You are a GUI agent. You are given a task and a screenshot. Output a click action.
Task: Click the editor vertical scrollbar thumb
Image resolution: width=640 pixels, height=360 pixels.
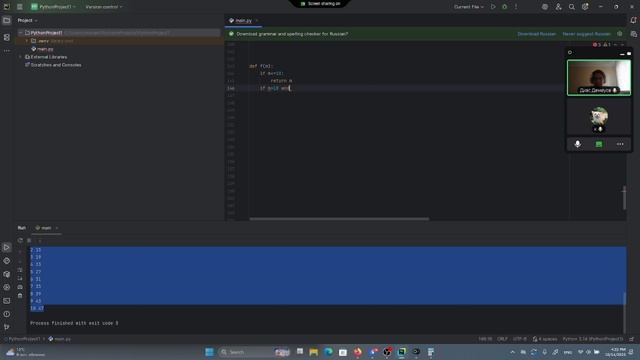tap(624, 198)
